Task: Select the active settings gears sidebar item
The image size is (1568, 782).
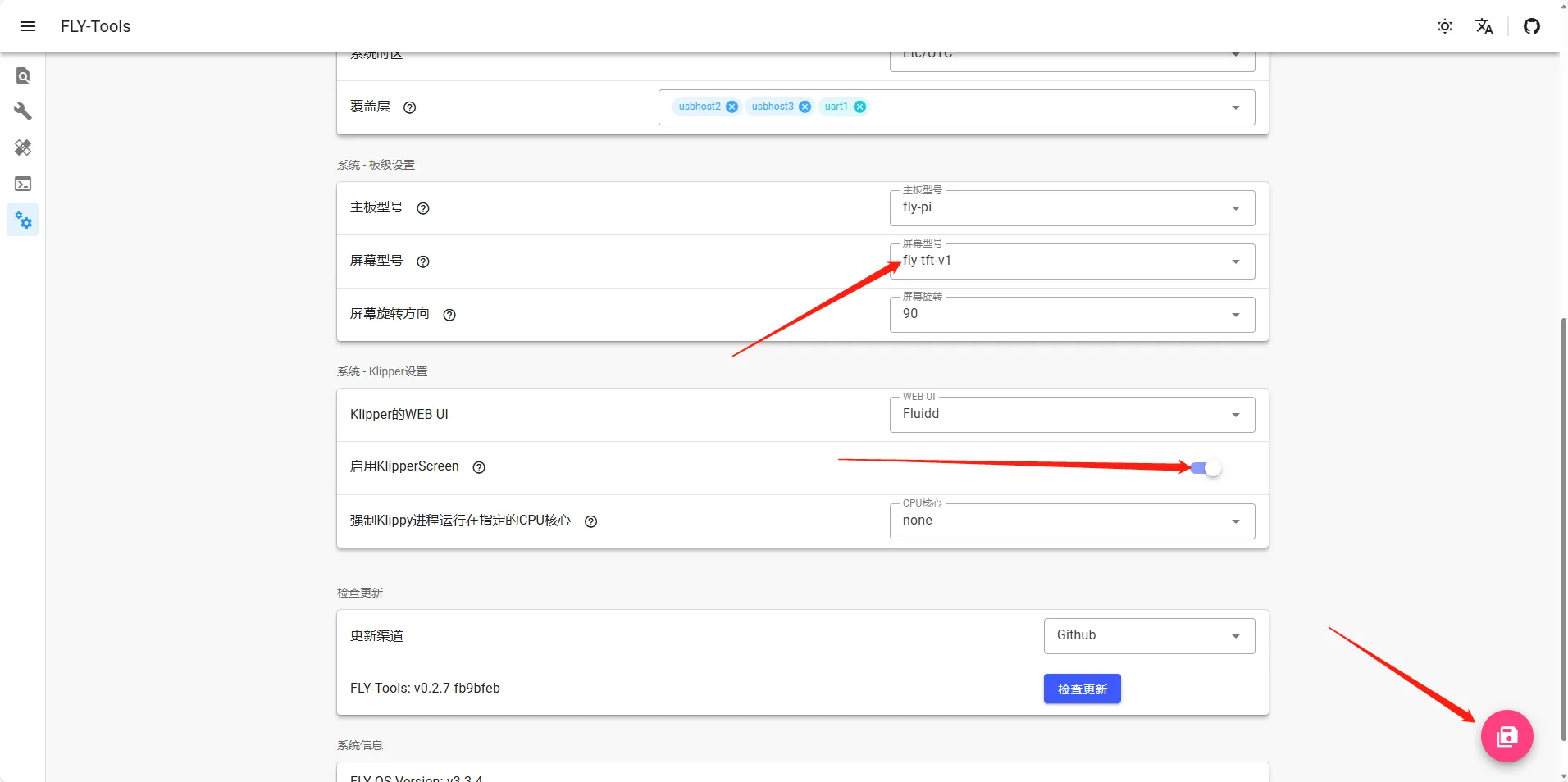Action: (x=23, y=221)
